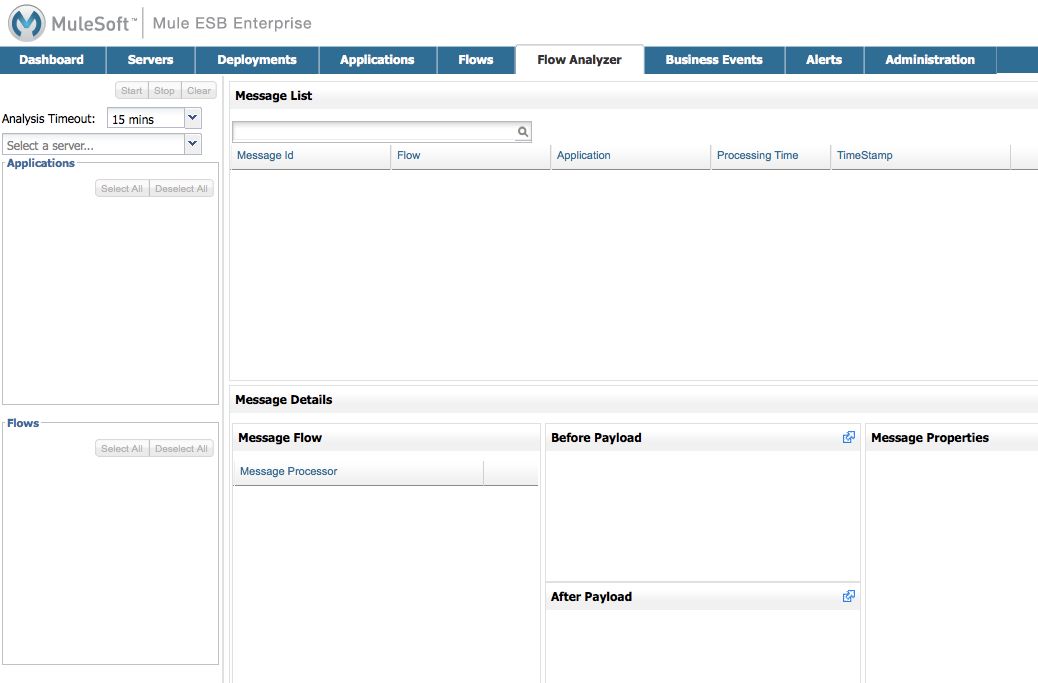1038x683 pixels.
Task: Open the Administration tab
Action: (929, 60)
